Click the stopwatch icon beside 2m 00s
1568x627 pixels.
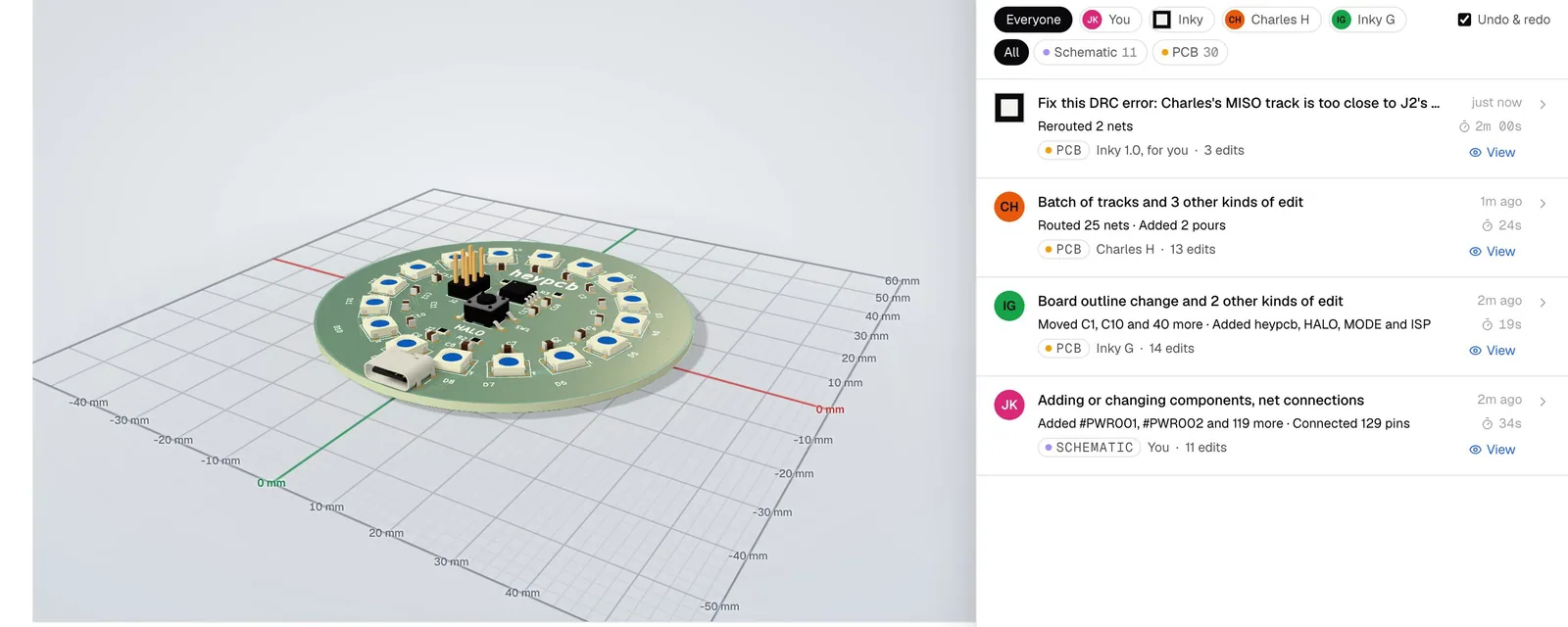(x=1464, y=126)
